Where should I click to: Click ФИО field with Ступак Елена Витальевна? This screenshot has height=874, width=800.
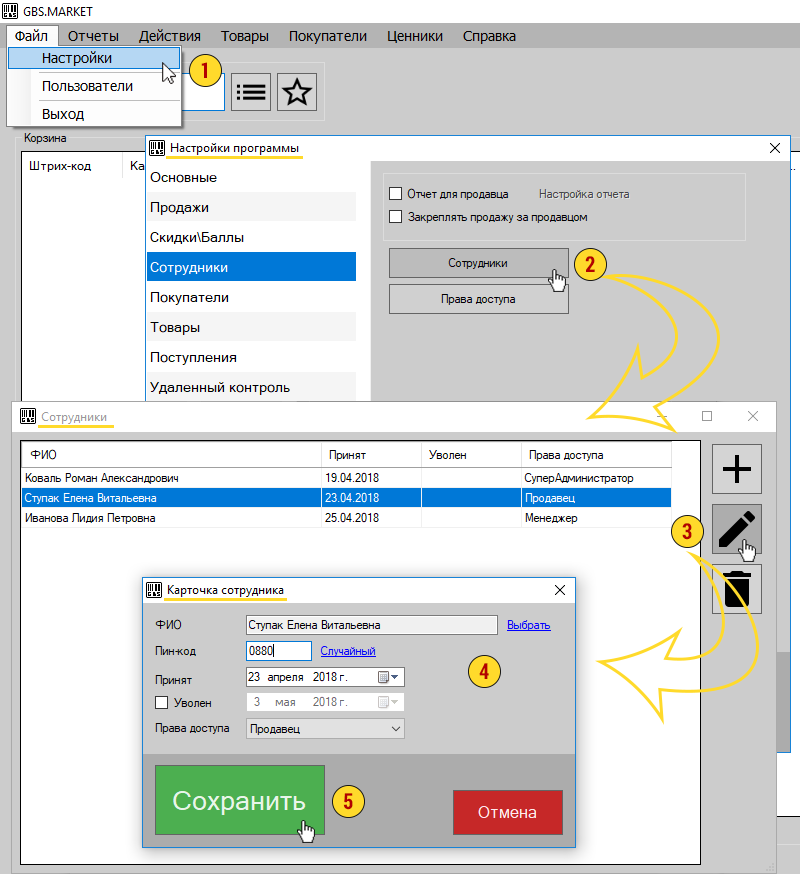(x=372, y=625)
